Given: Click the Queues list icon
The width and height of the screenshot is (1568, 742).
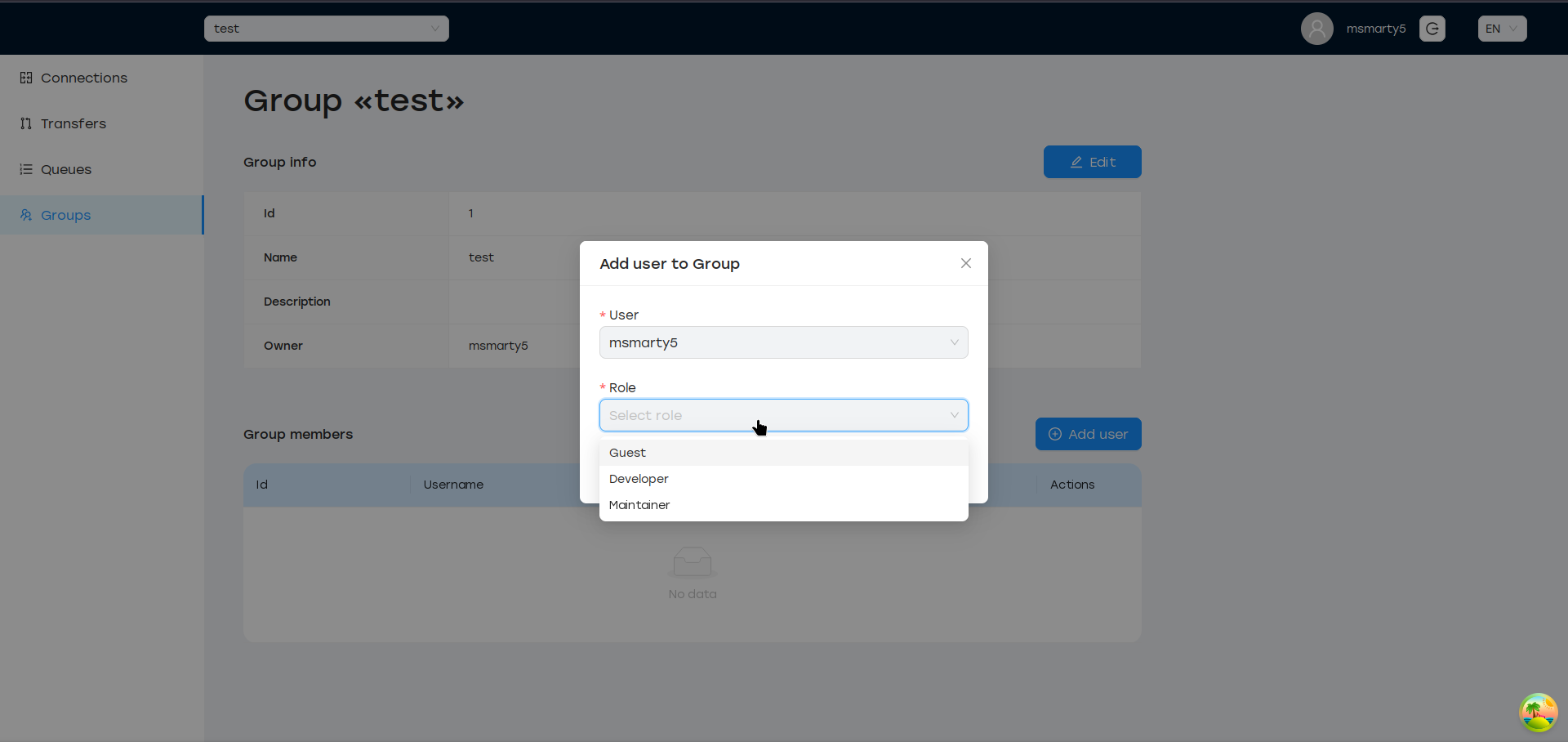Looking at the screenshot, I should point(26,169).
